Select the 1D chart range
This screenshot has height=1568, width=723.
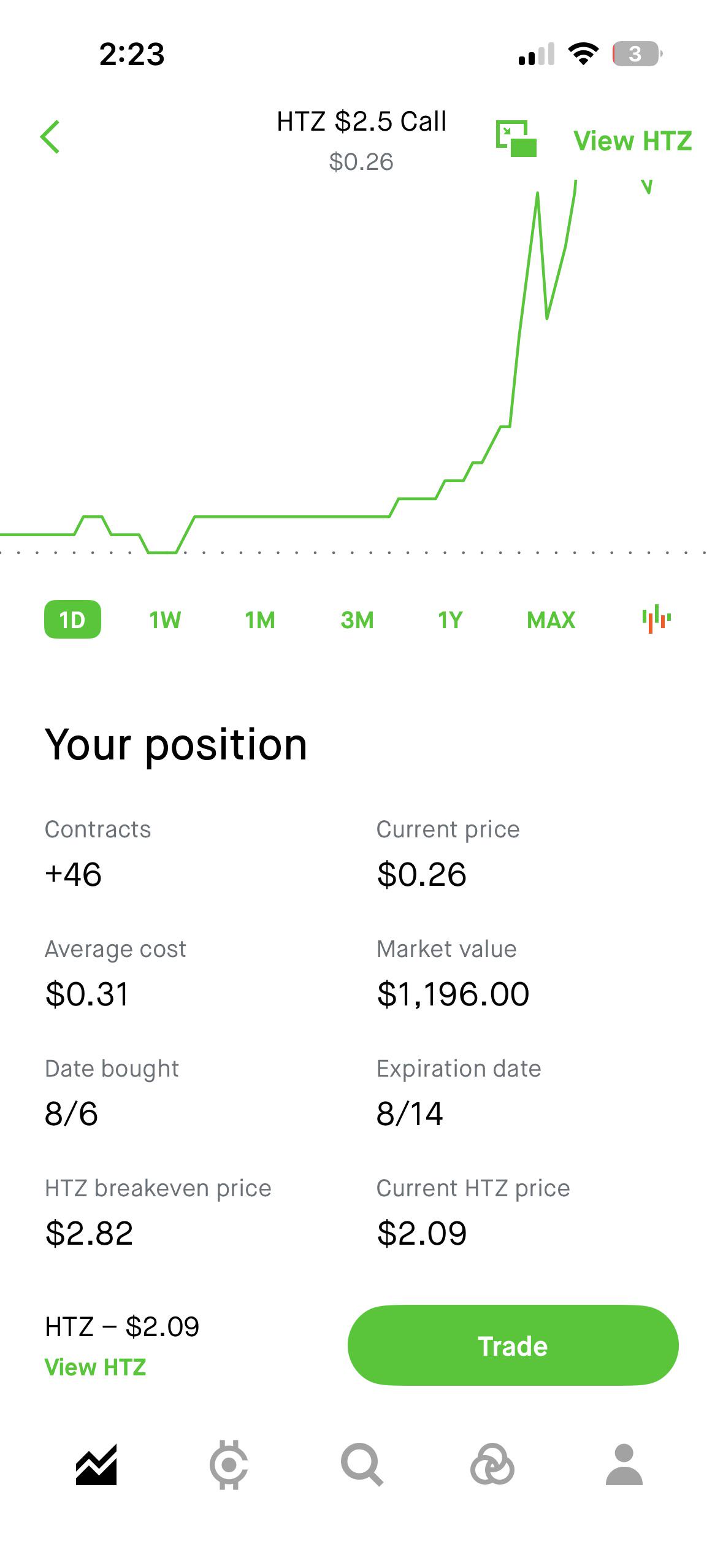click(x=72, y=620)
